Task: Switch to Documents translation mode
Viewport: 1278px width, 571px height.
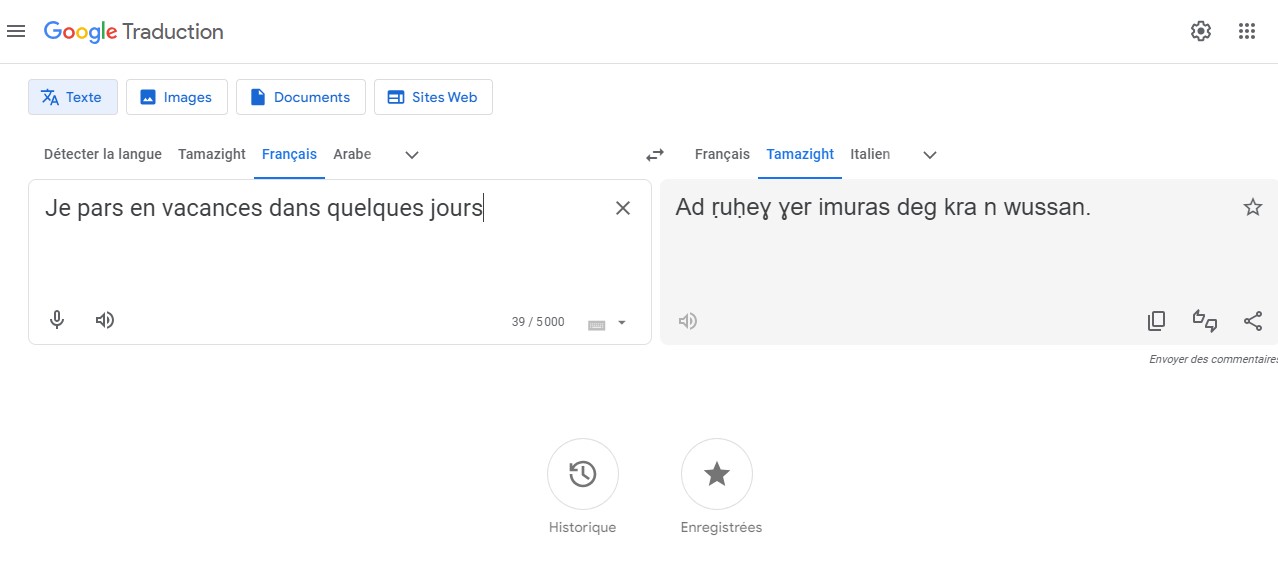Action: coord(301,97)
